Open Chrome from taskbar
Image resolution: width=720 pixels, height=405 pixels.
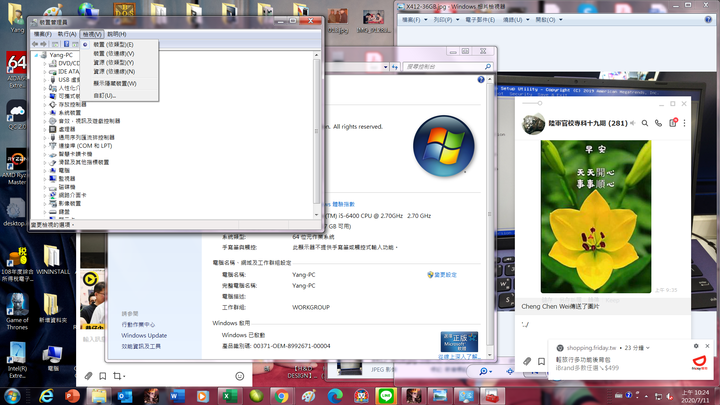pyautogui.click(x=281, y=396)
